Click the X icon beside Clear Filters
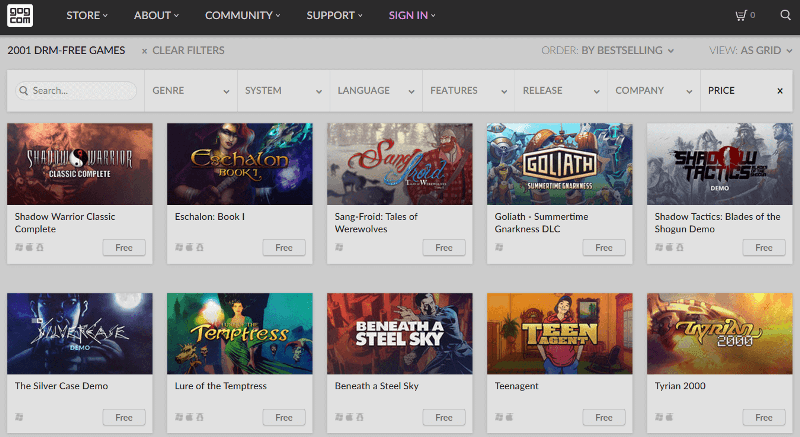 [144, 51]
